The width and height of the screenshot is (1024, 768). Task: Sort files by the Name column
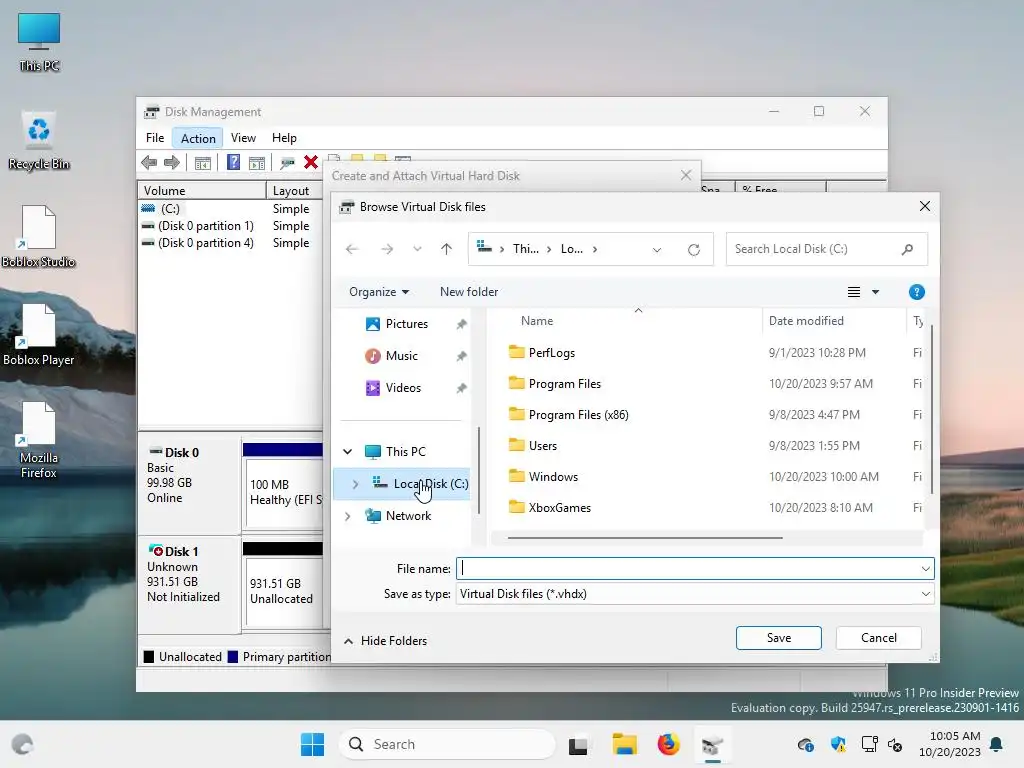[x=537, y=321]
